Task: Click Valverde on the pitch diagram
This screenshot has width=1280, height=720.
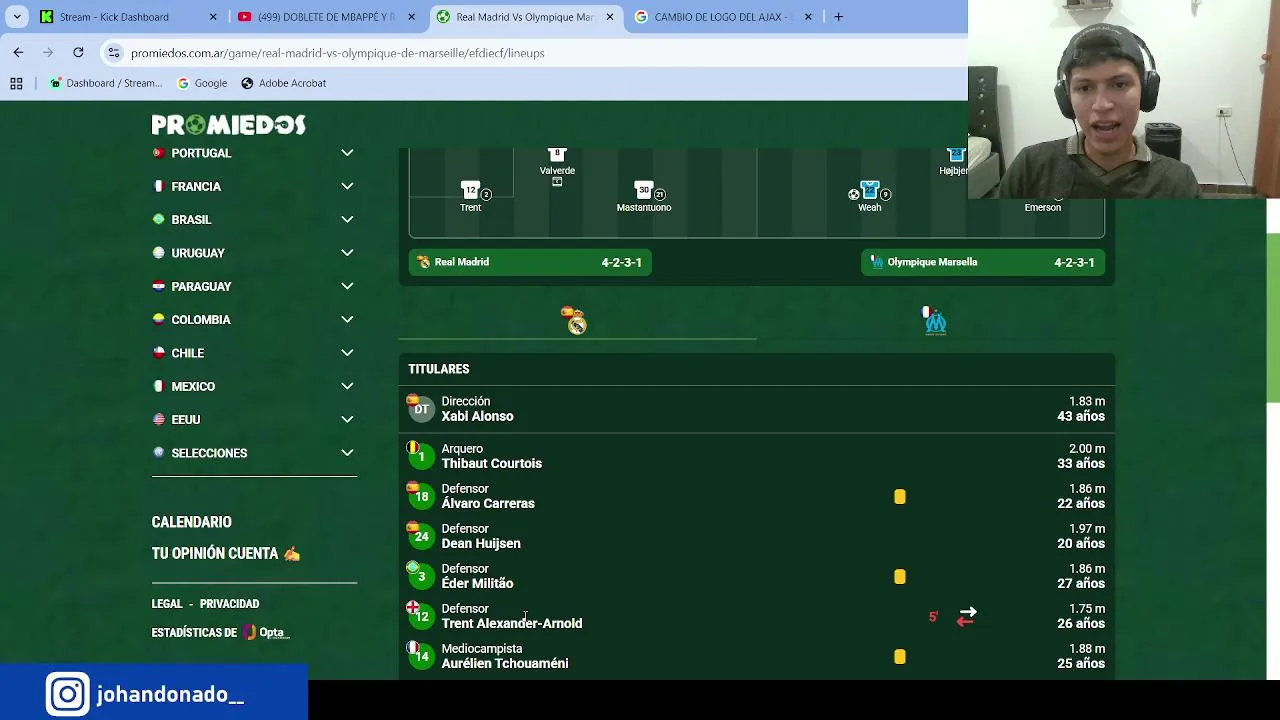Action: pyautogui.click(x=557, y=163)
